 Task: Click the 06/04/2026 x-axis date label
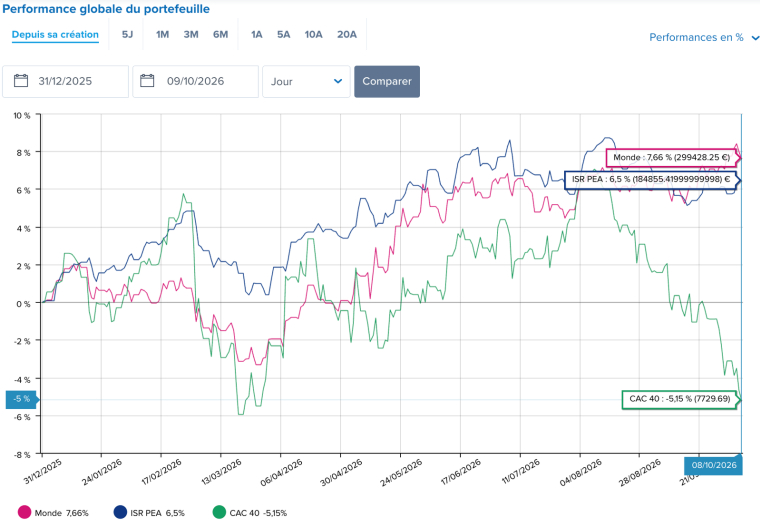[x=282, y=472]
